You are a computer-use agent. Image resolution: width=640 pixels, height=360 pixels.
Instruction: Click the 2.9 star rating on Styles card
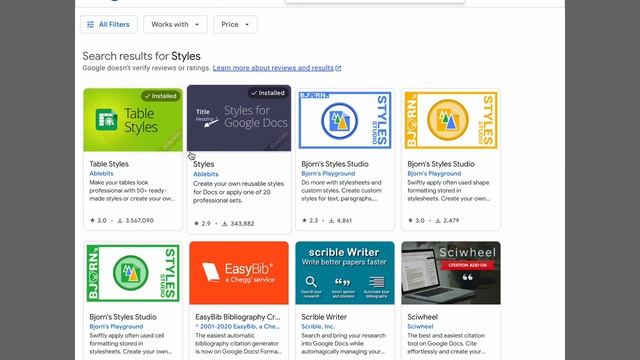202,224
